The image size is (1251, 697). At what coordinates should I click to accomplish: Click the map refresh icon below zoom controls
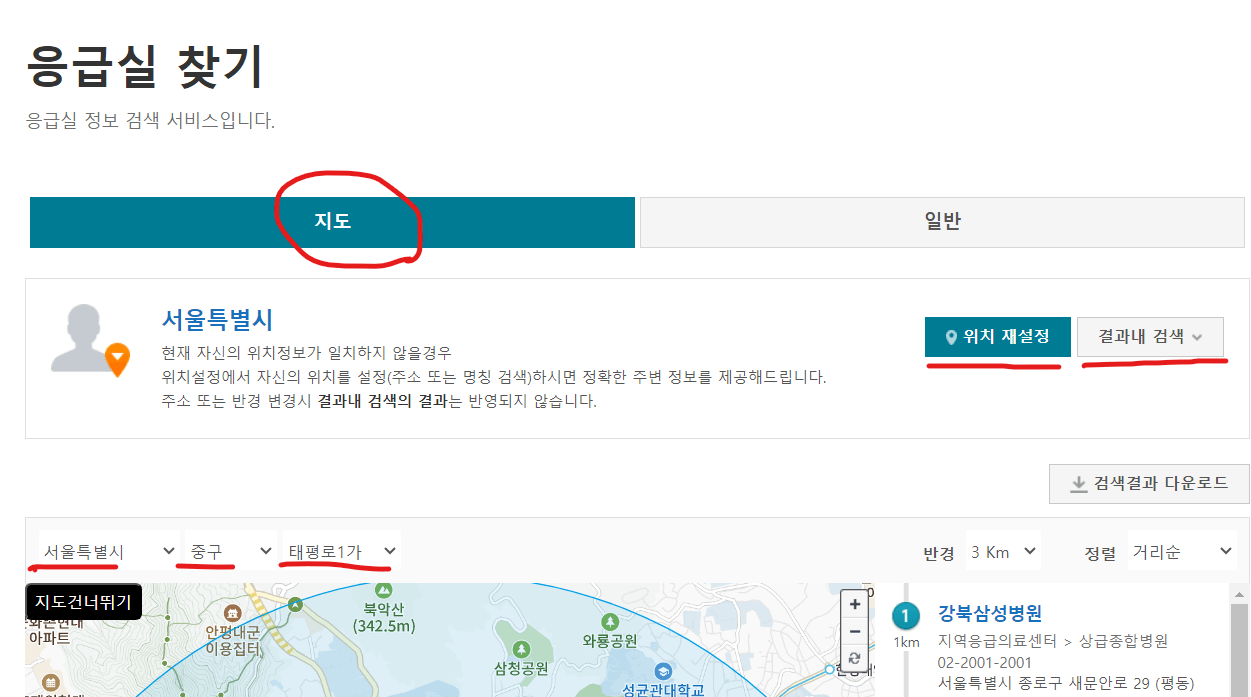[854, 659]
